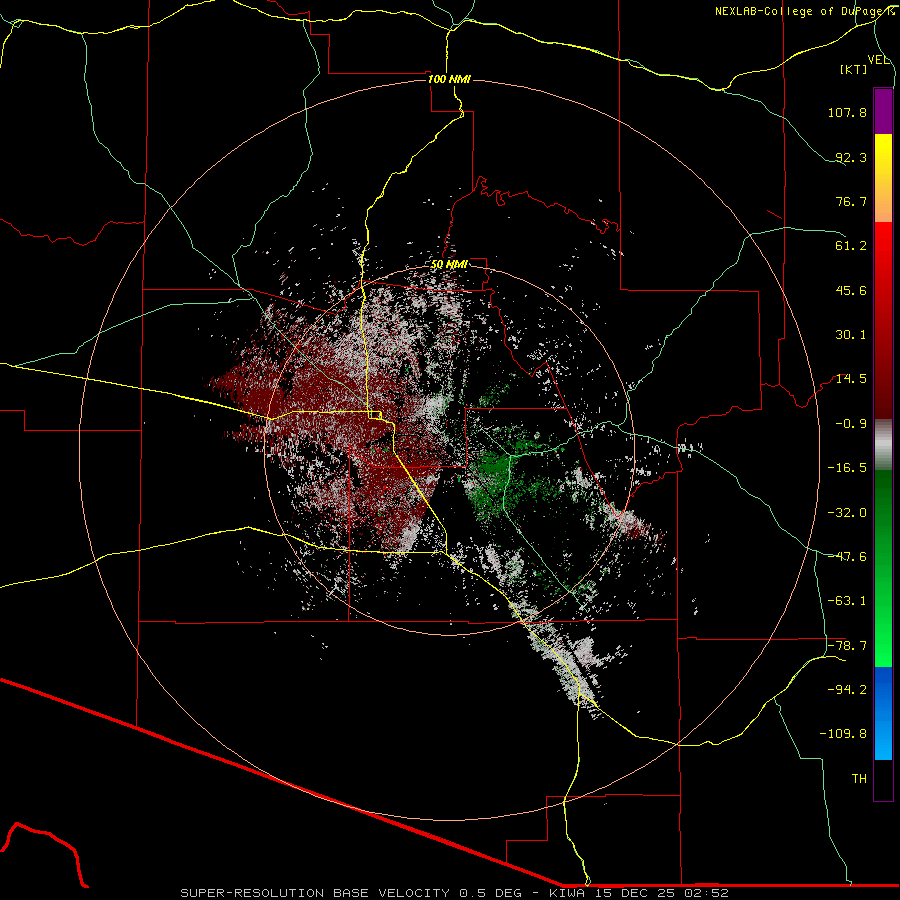The image size is (900, 900).
Task: Click the VEL legend title
Action: 879,60
